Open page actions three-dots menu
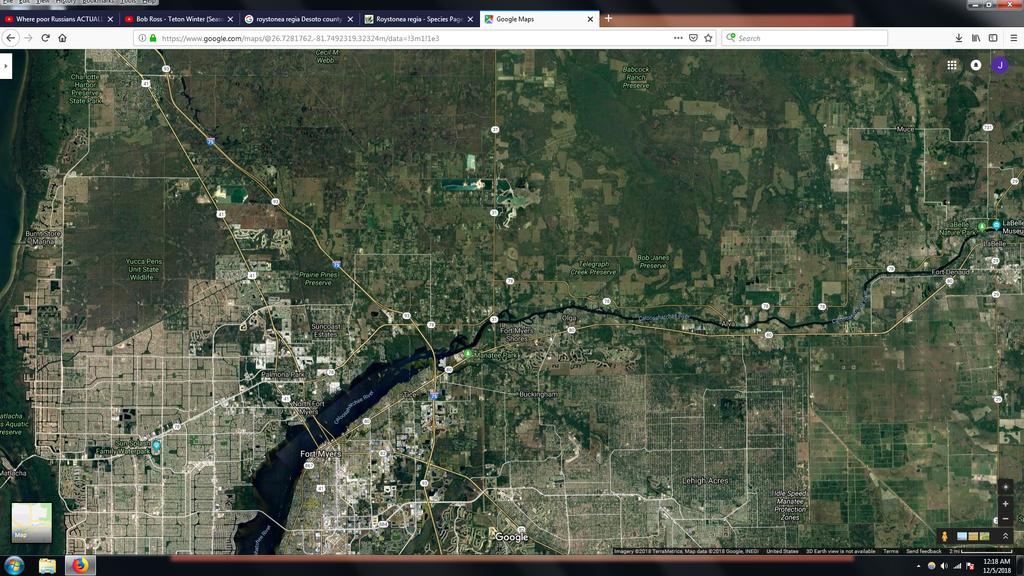This screenshot has width=1024, height=576. point(678,38)
